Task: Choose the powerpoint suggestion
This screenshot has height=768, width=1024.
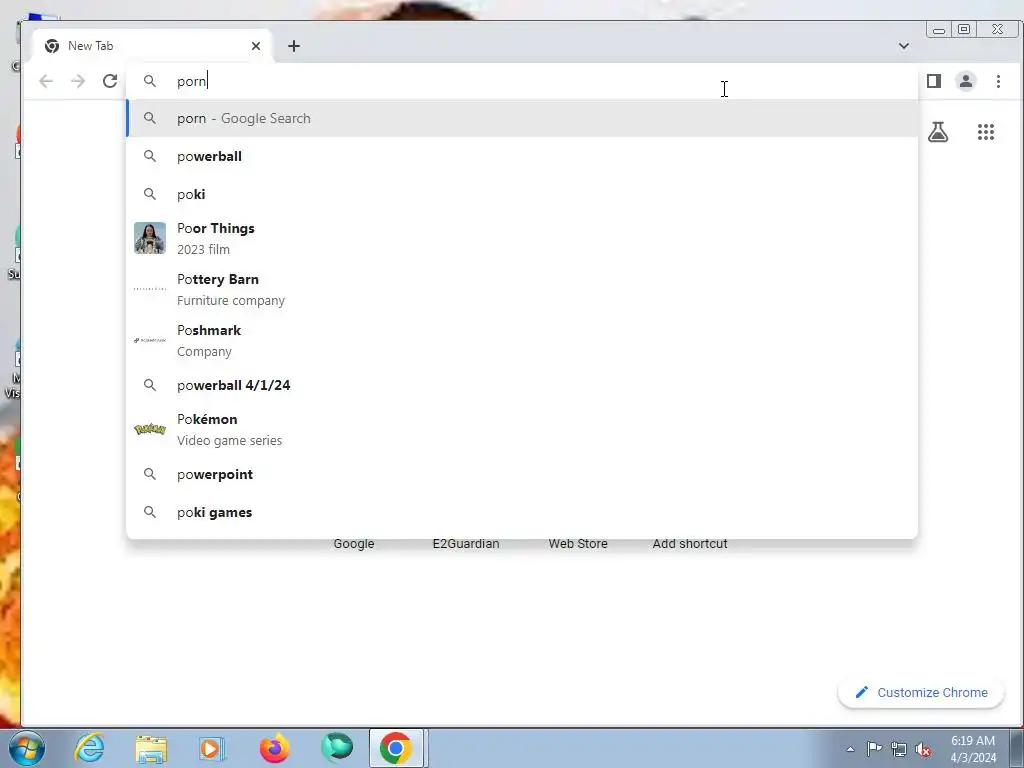Action: (522, 474)
